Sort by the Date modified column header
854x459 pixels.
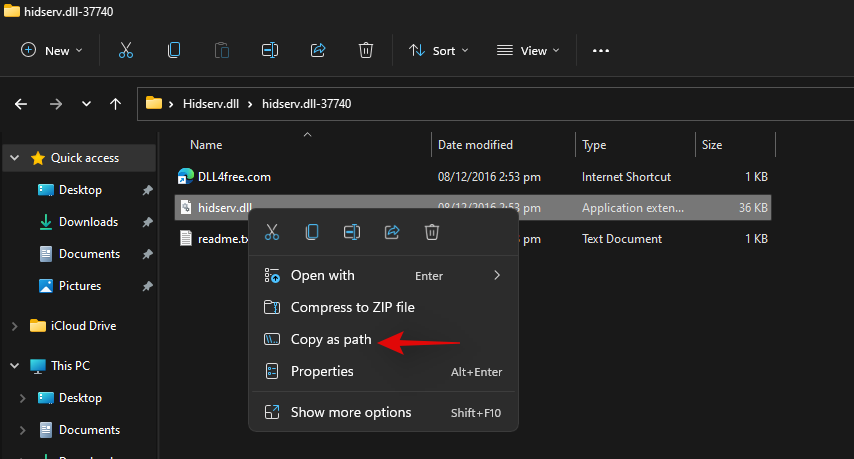tap(475, 145)
